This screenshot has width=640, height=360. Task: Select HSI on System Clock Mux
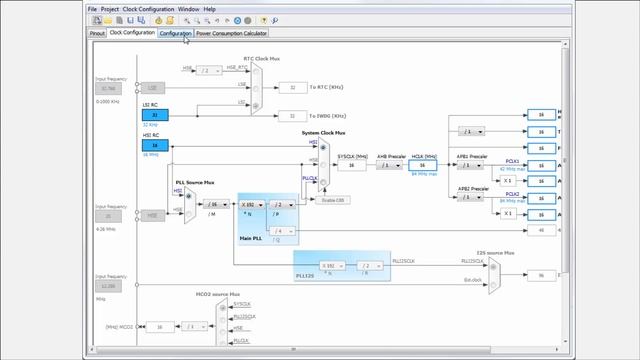click(x=323, y=147)
